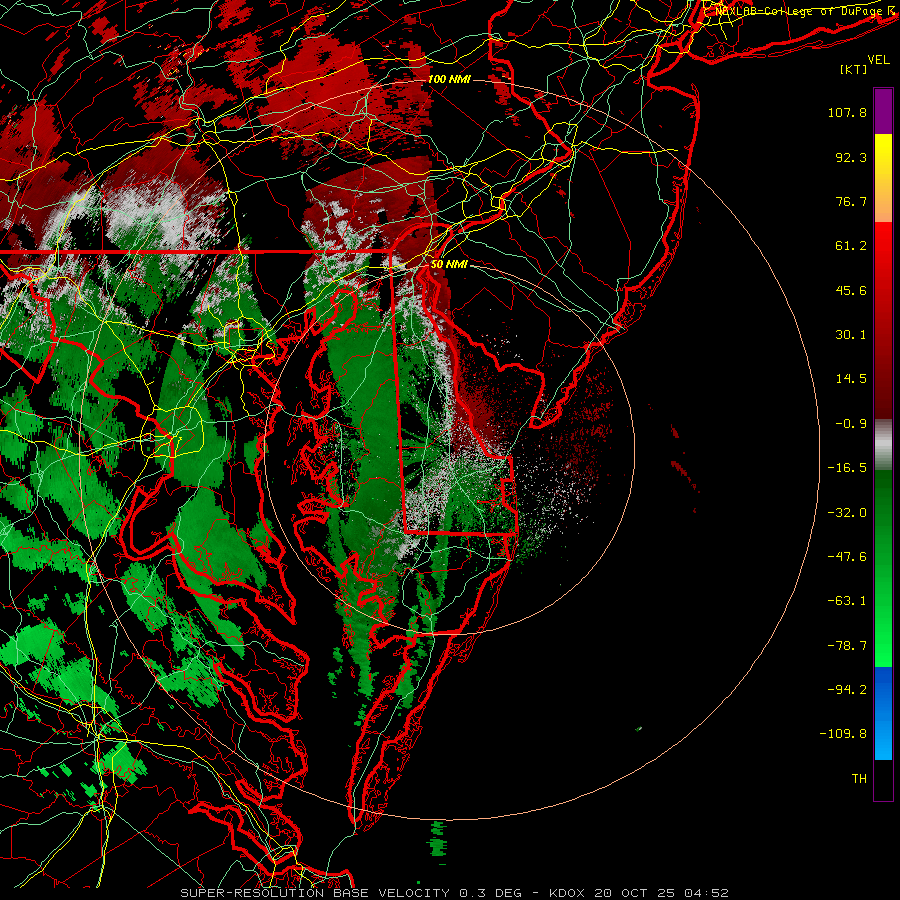Screen dimensions: 900x900
Task: Click the VEL legend title
Action: 878,60
